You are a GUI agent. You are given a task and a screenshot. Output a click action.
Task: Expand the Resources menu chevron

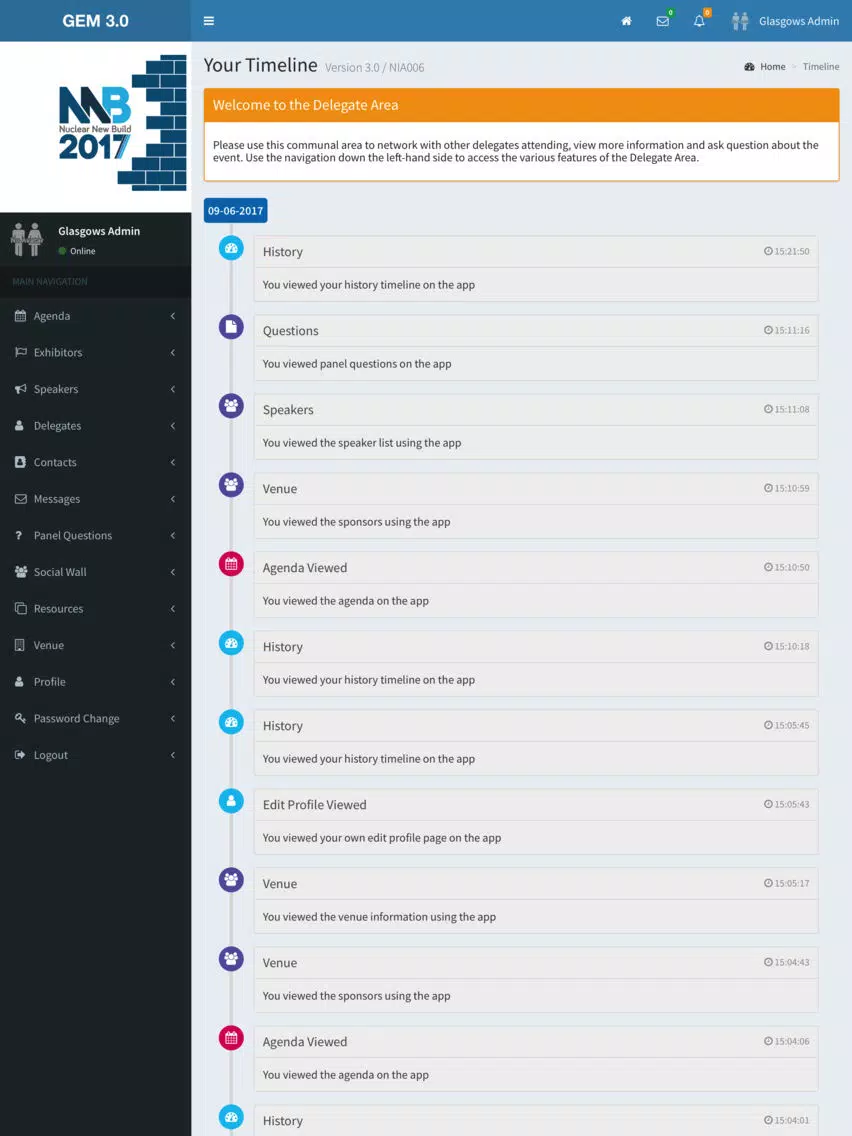pos(172,609)
